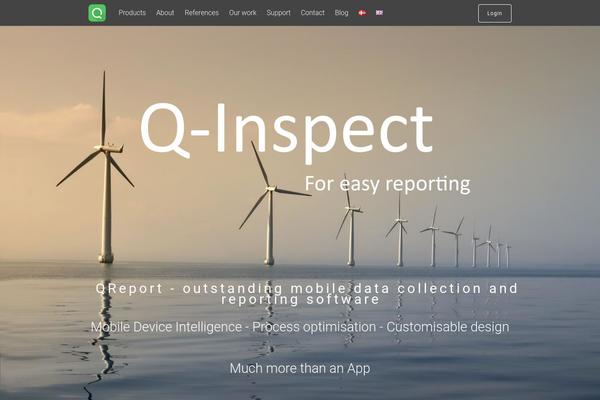
Task: Open the Products menu
Action: [132, 13]
